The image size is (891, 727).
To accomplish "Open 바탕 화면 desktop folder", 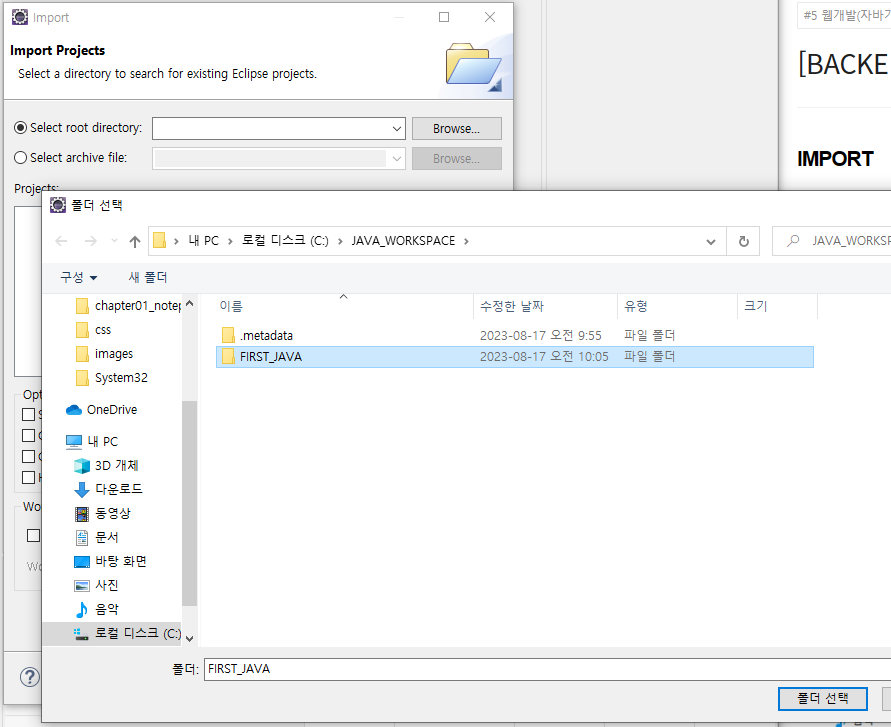I will pyautogui.click(x=110, y=561).
